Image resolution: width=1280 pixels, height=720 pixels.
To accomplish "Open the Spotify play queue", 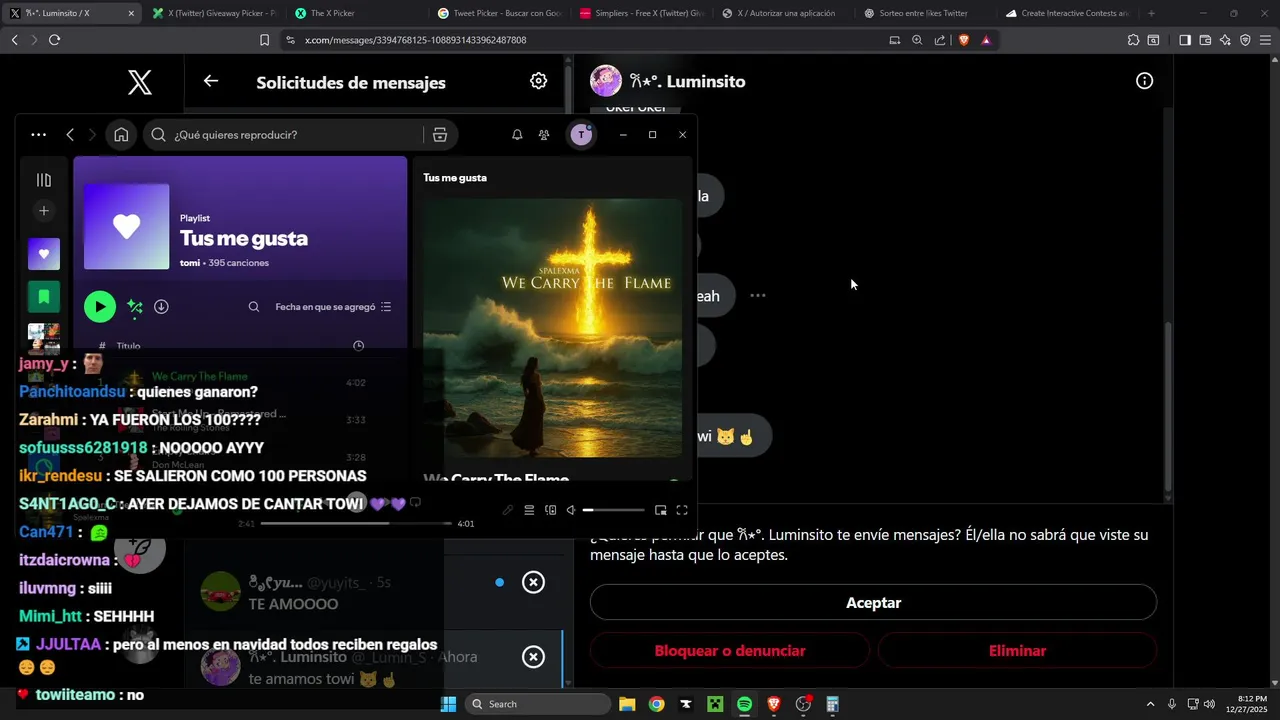I will point(529,510).
